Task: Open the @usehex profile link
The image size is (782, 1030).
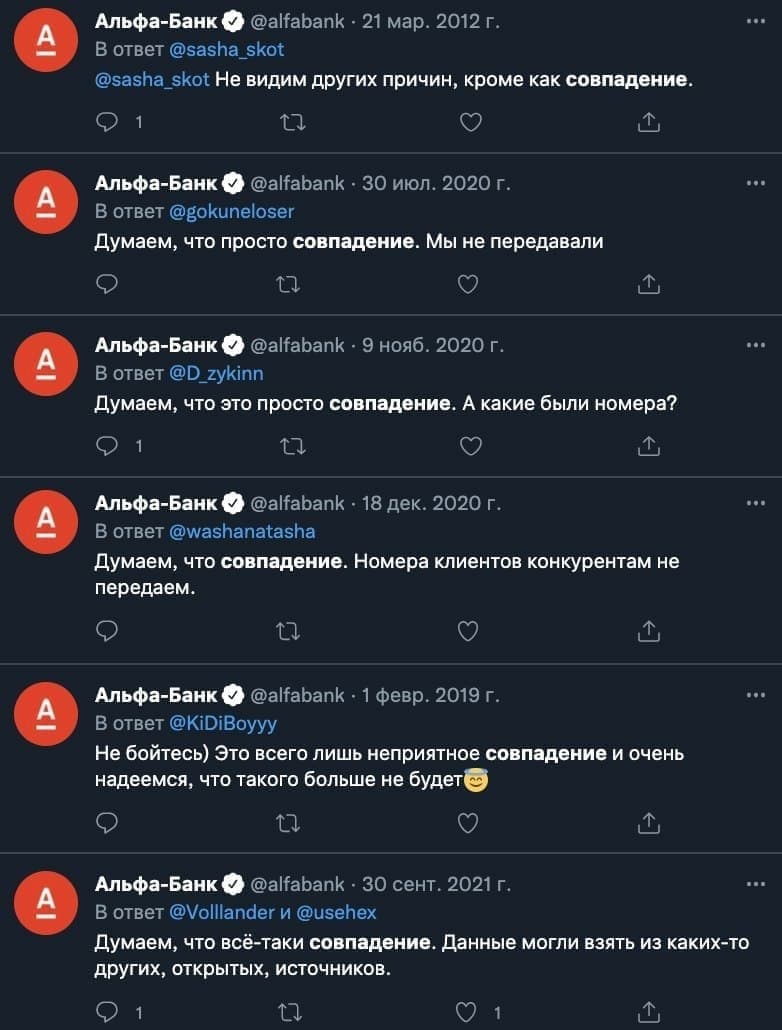Action: tap(336, 912)
